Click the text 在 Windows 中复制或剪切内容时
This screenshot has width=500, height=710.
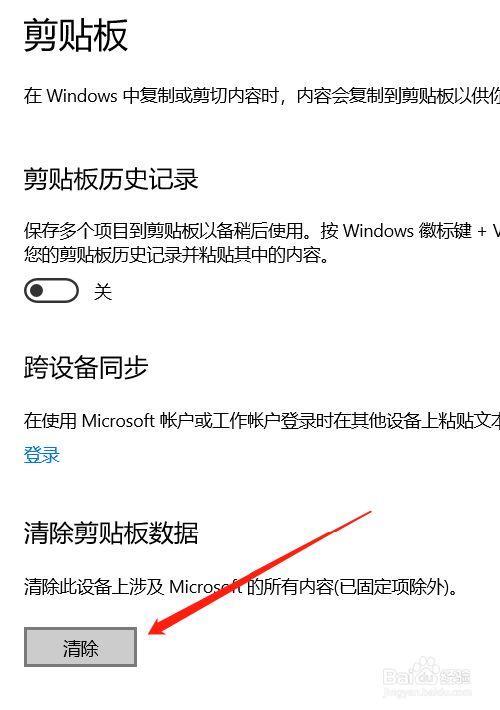click(151, 96)
